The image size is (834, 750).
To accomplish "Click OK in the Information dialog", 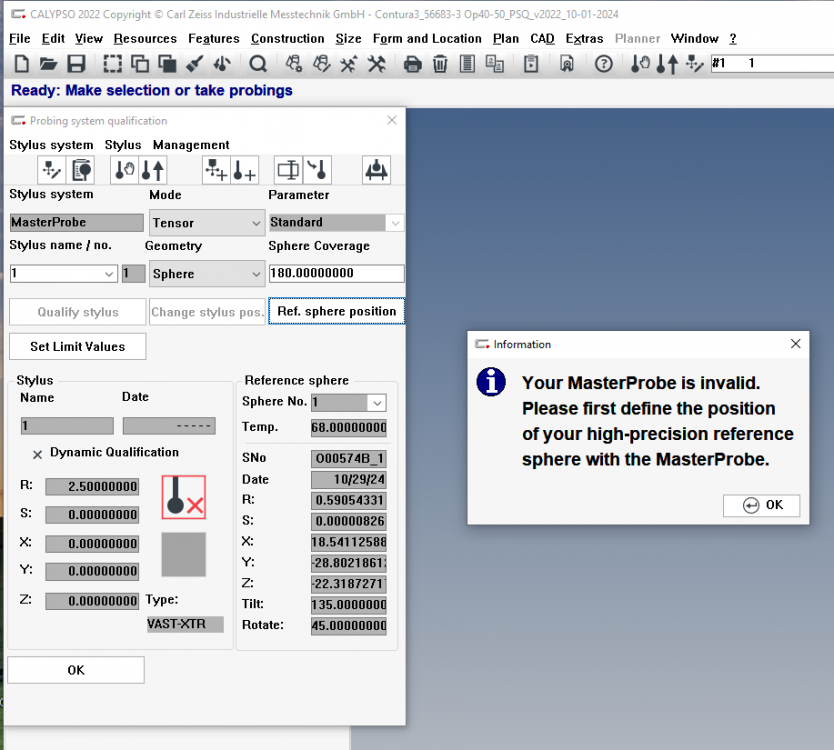I will 761,505.
